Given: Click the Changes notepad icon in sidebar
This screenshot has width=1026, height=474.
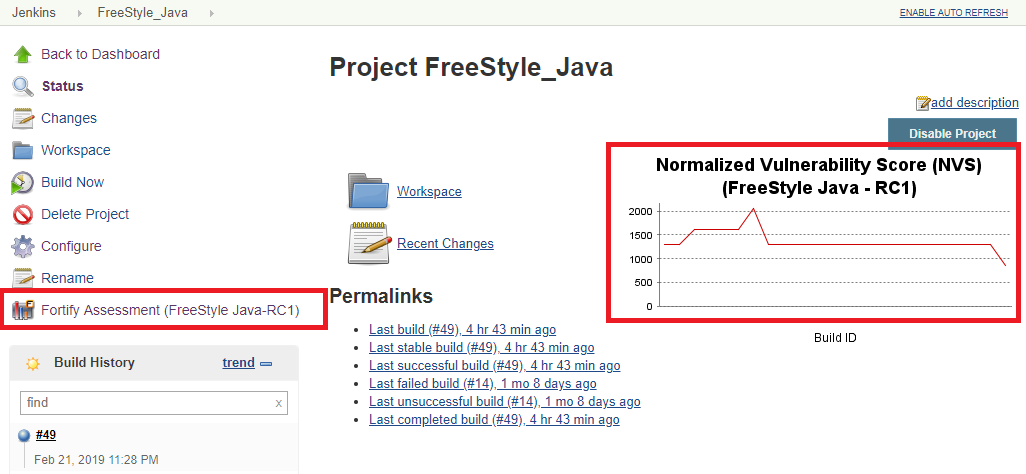Looking at the screenshot, I should click(x=22, y=118).
